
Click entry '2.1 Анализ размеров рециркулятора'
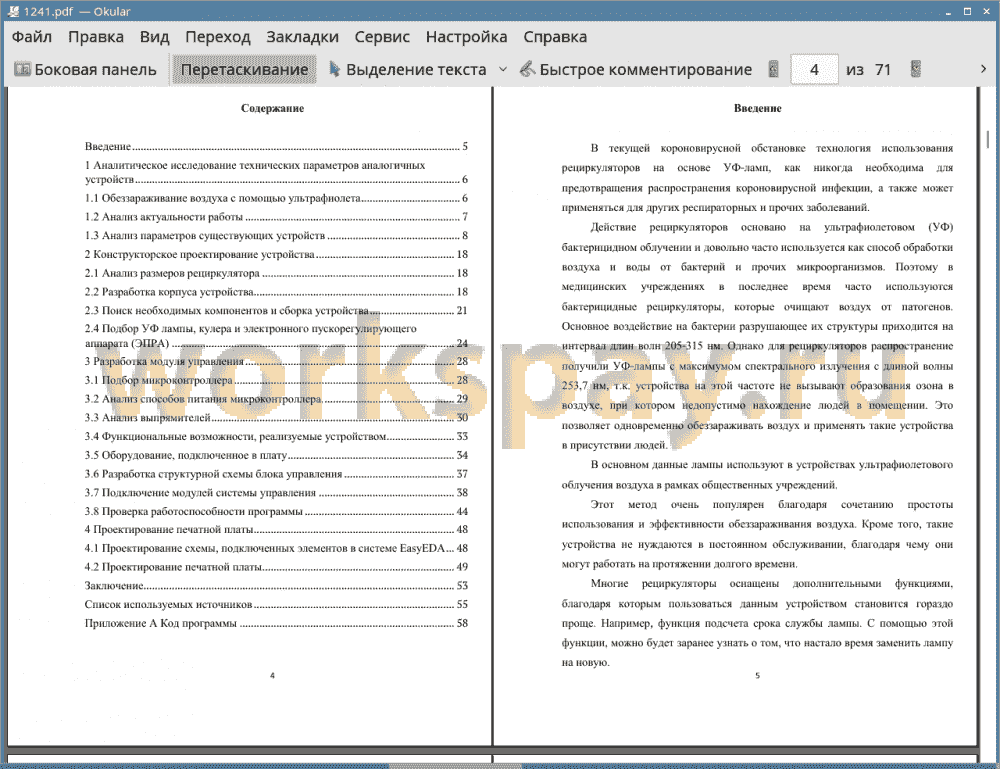pos(276,273)
